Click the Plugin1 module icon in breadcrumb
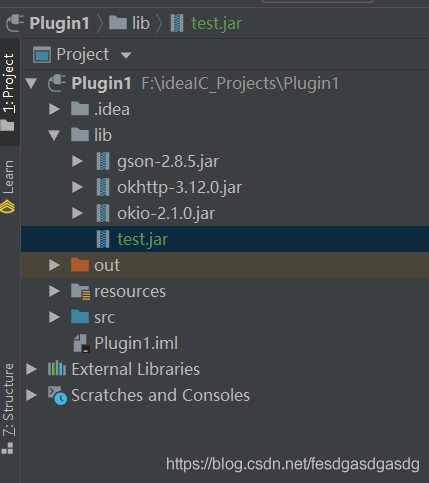Viewport: 429px width, 483px height. click(15, 23)
